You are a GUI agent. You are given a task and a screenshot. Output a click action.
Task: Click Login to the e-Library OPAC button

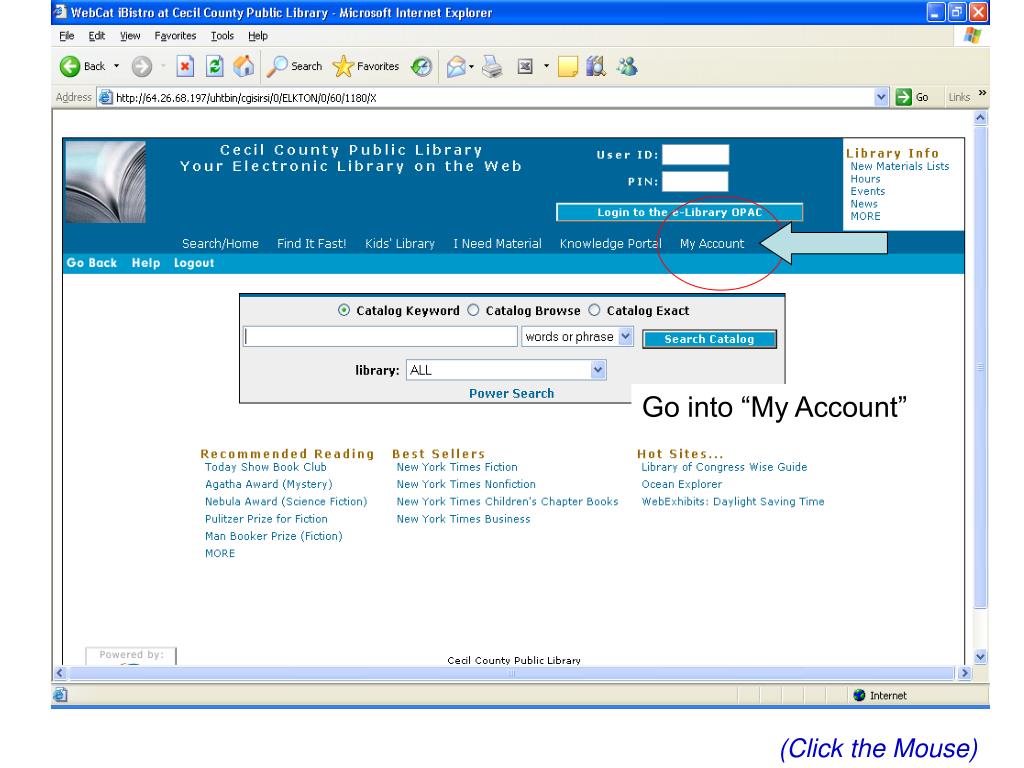click(x=679, y=212)
